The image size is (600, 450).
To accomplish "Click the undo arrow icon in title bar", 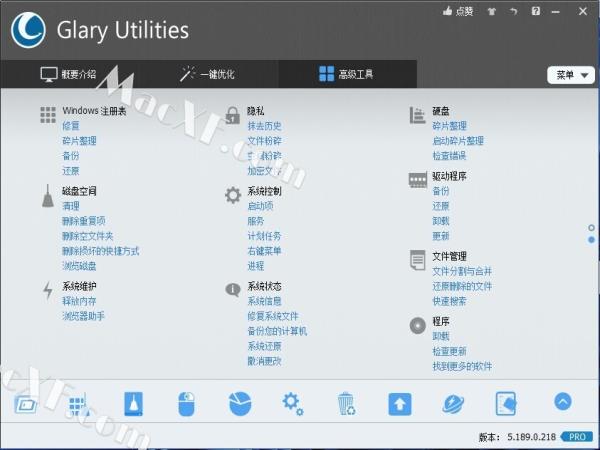I will 514,11.
